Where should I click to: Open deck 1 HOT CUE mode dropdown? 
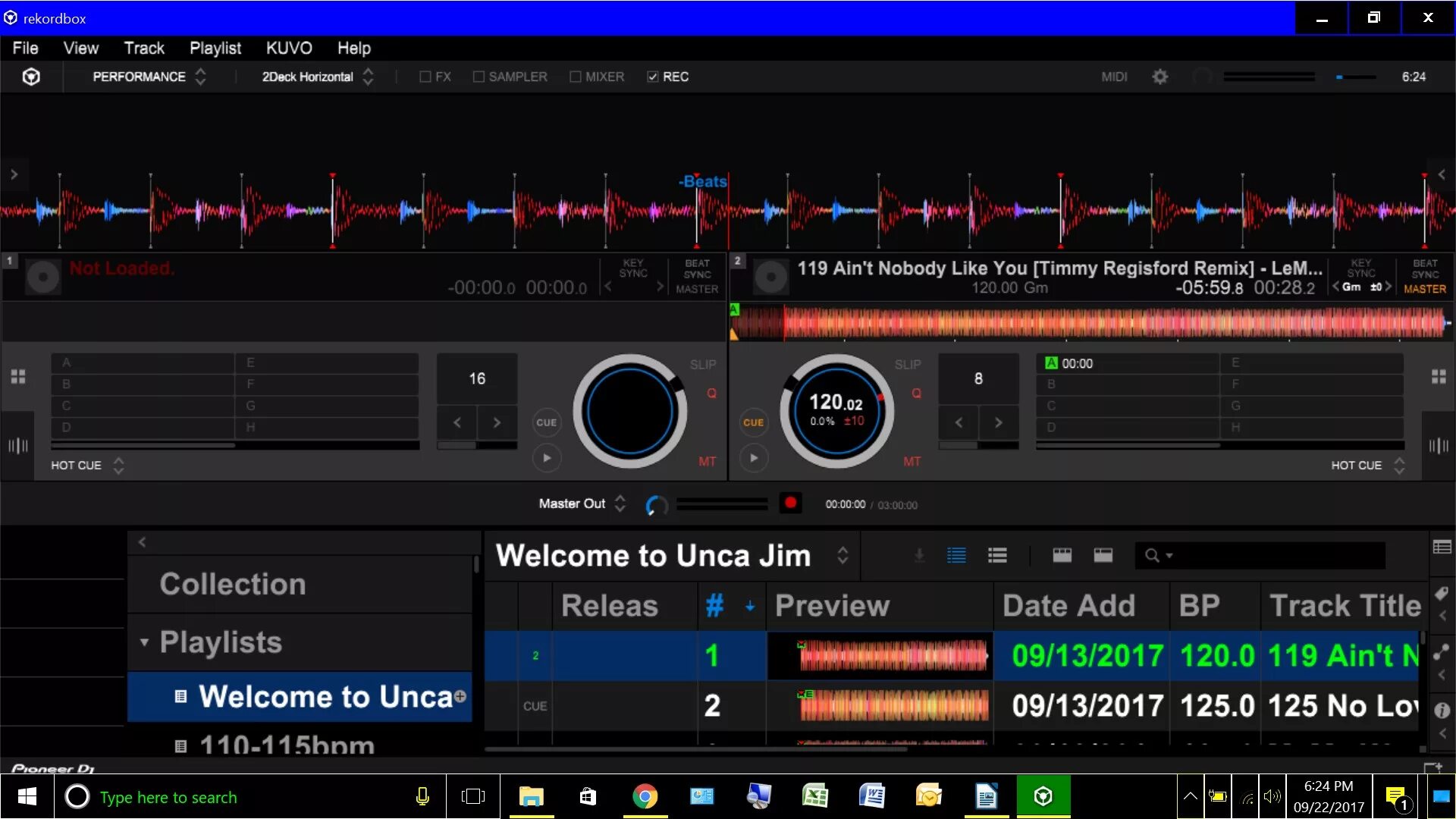tap(87, 465)
